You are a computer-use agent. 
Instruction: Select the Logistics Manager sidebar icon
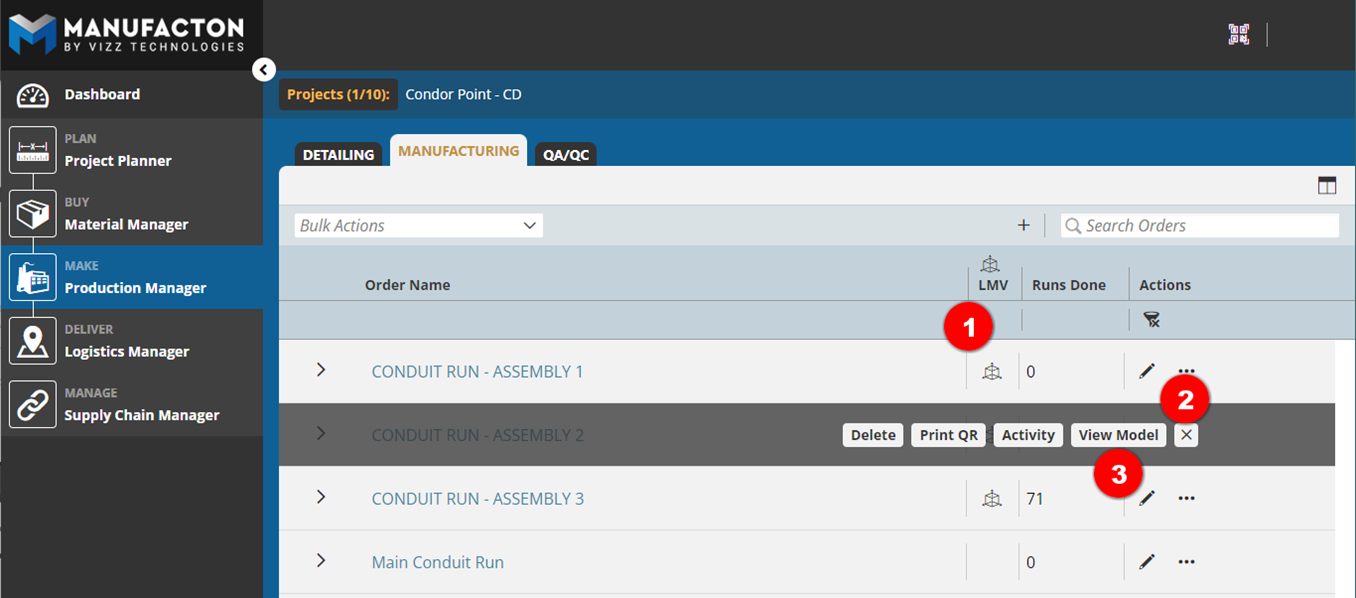pyautogui.click(x=33, y=340)
